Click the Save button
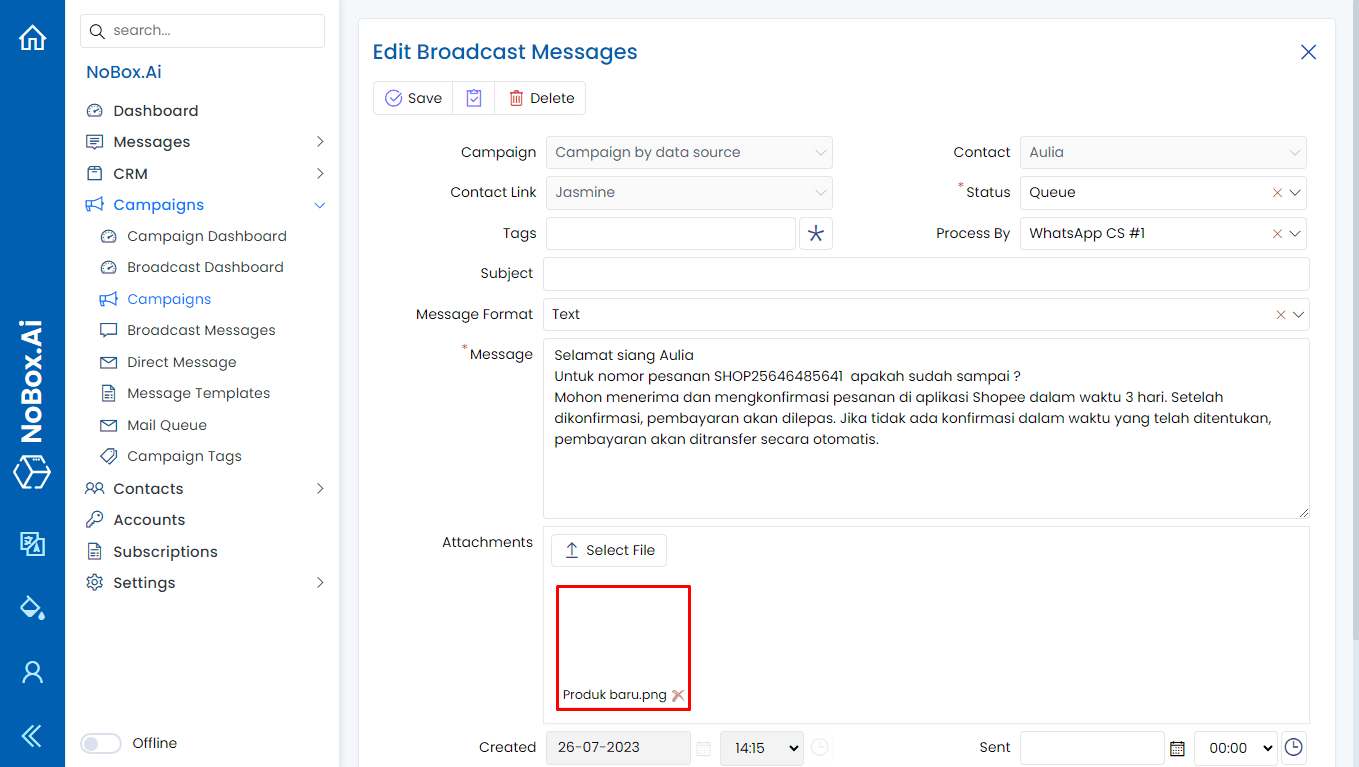Screen dimensions: 1359x767 412,97
